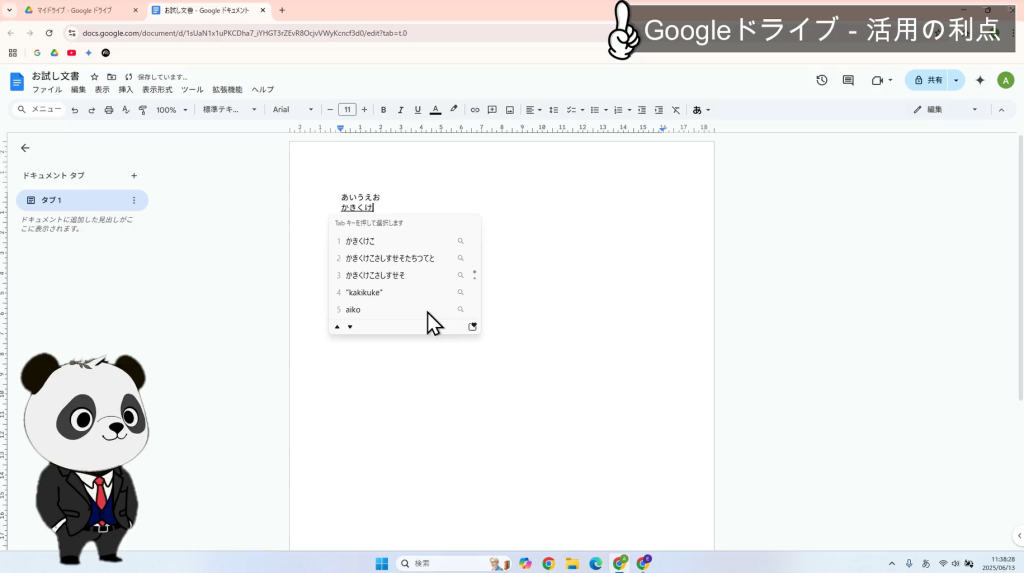1024x573 pixels.
Task: Open the ヘルプ menu
Action: 263,90
